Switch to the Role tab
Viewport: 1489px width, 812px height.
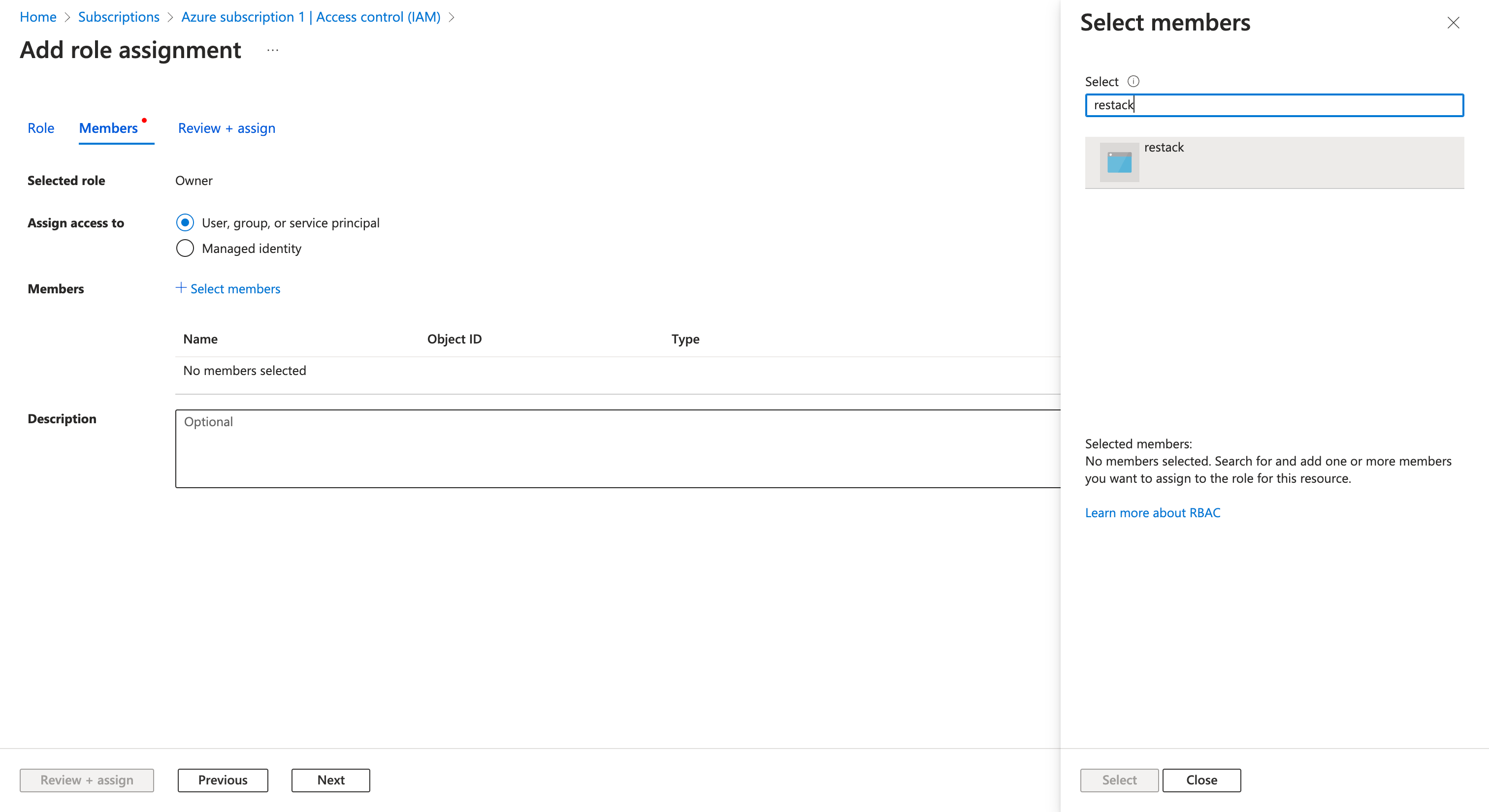click(x=40, y=127)
